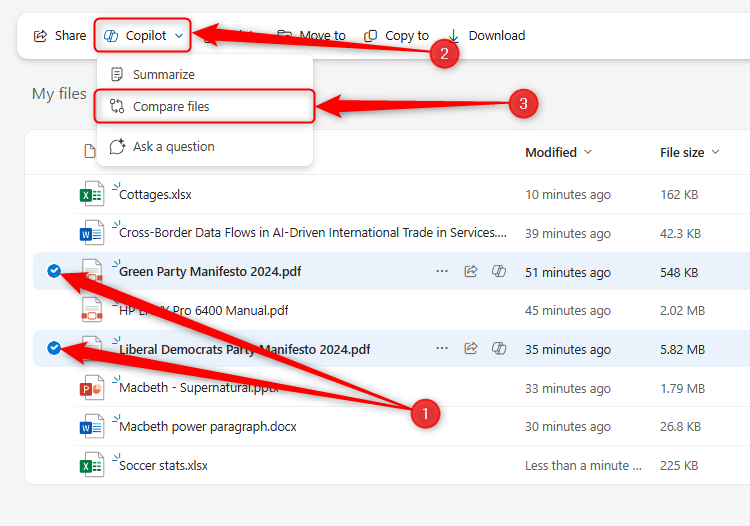Click the Macbeth Supernatural PowerPoint icon
Image resolution: width=750 pixels, height=526 pixels.
(x=92, y=388)
